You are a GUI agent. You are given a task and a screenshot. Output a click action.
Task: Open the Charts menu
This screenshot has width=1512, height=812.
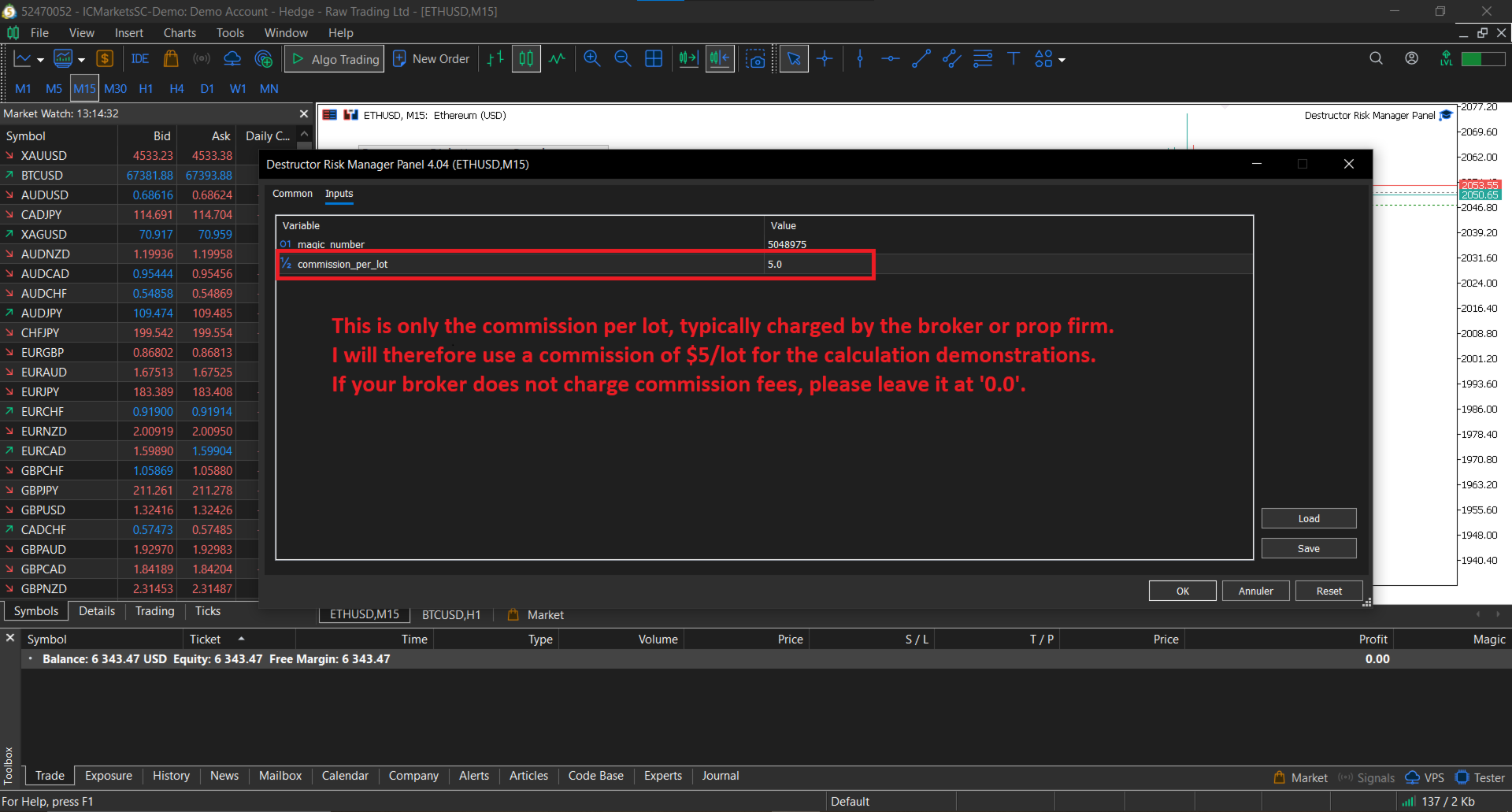(180, 33)
